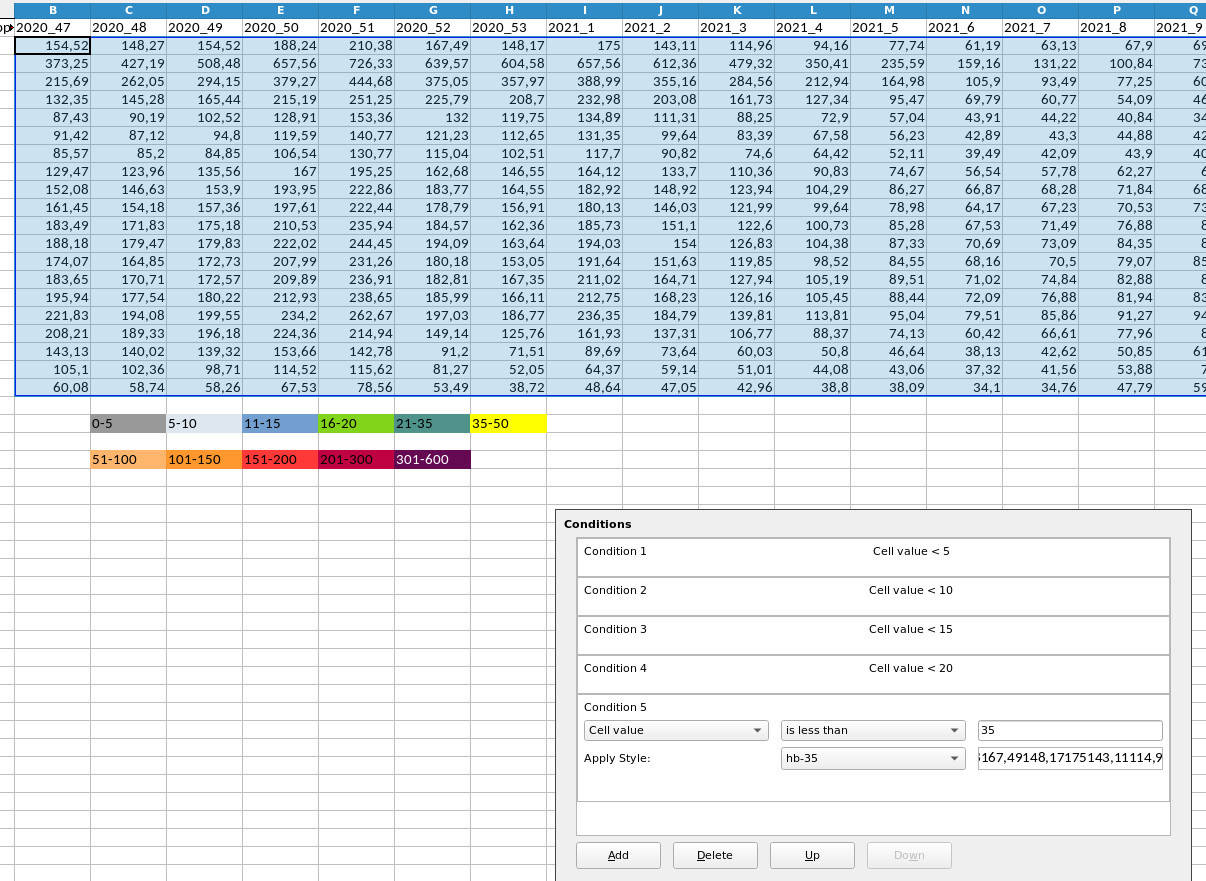Viewport: 1206px width, 881px height.
Task: Click the yellow 35-50 legend cell
Action: click(508, 424)
